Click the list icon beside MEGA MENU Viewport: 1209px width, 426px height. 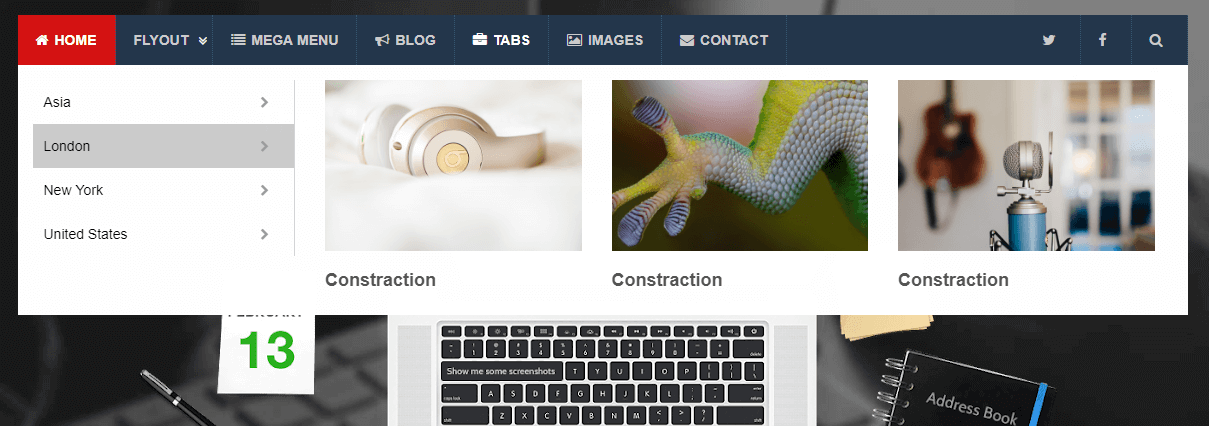[238, 40]
